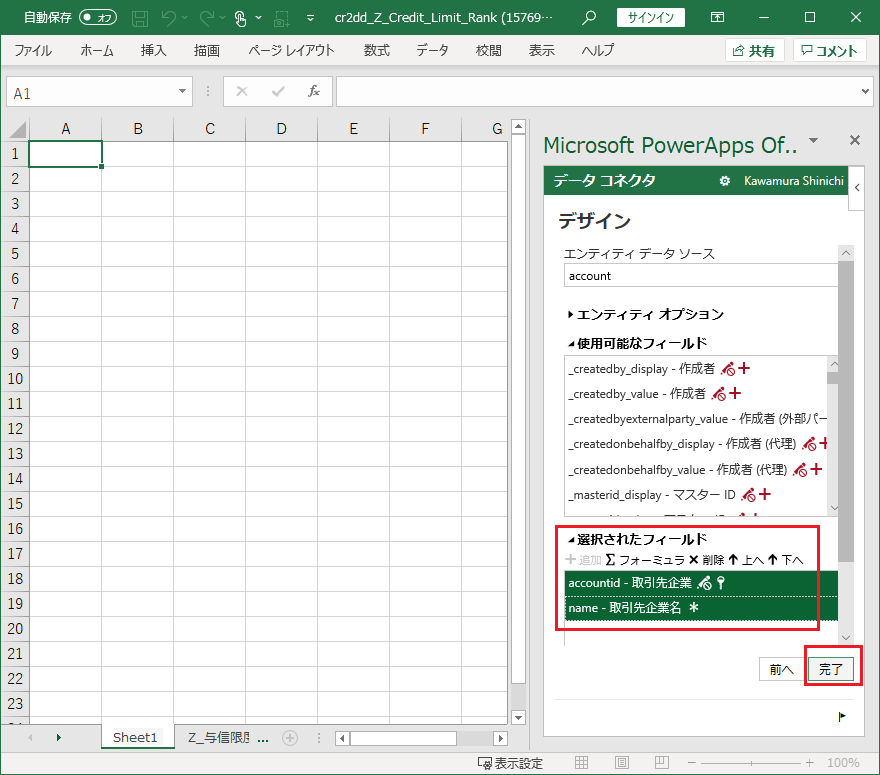Viewport: 880px width, 775px height.
Task: Click the 共有 share button
Action: point(754,51)
